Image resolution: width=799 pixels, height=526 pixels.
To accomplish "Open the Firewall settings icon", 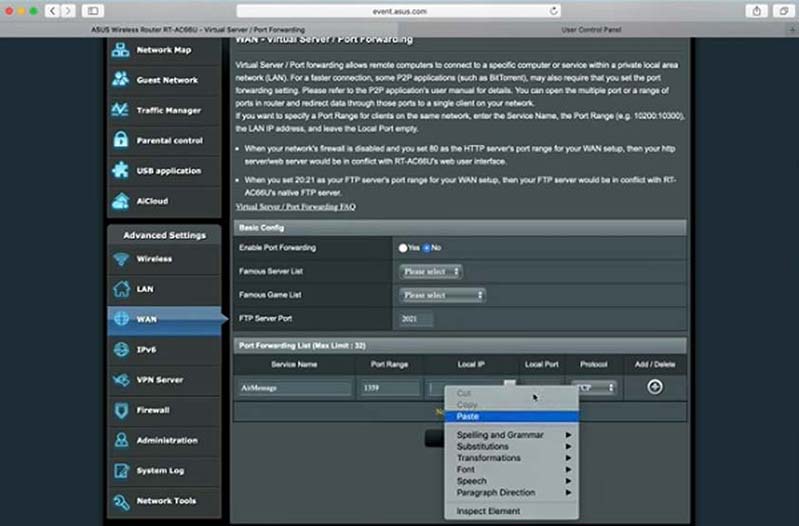I will [121, 410].
